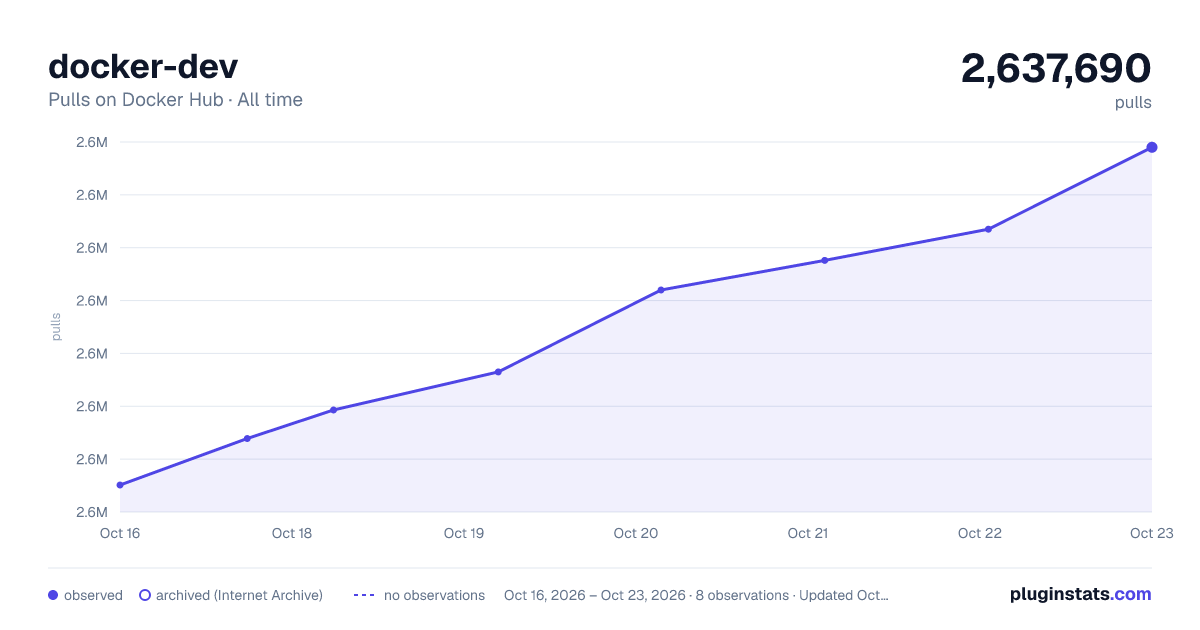Select the data point nearest the Oct 21 label
This screenshot has width=1200, height=630.
(825, 260)
